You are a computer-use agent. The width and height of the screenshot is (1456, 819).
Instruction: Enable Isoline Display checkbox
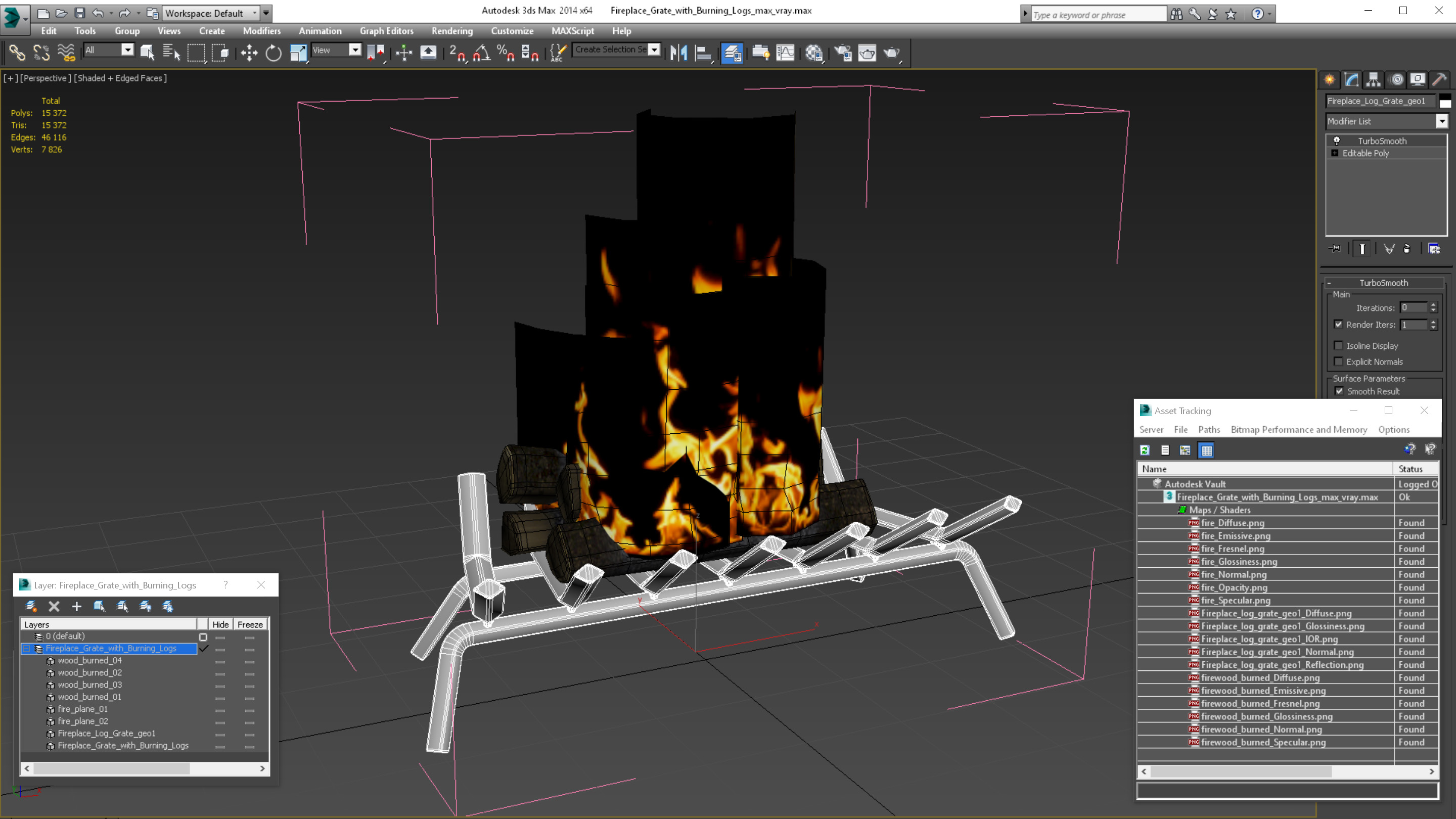pos(1338,345)
